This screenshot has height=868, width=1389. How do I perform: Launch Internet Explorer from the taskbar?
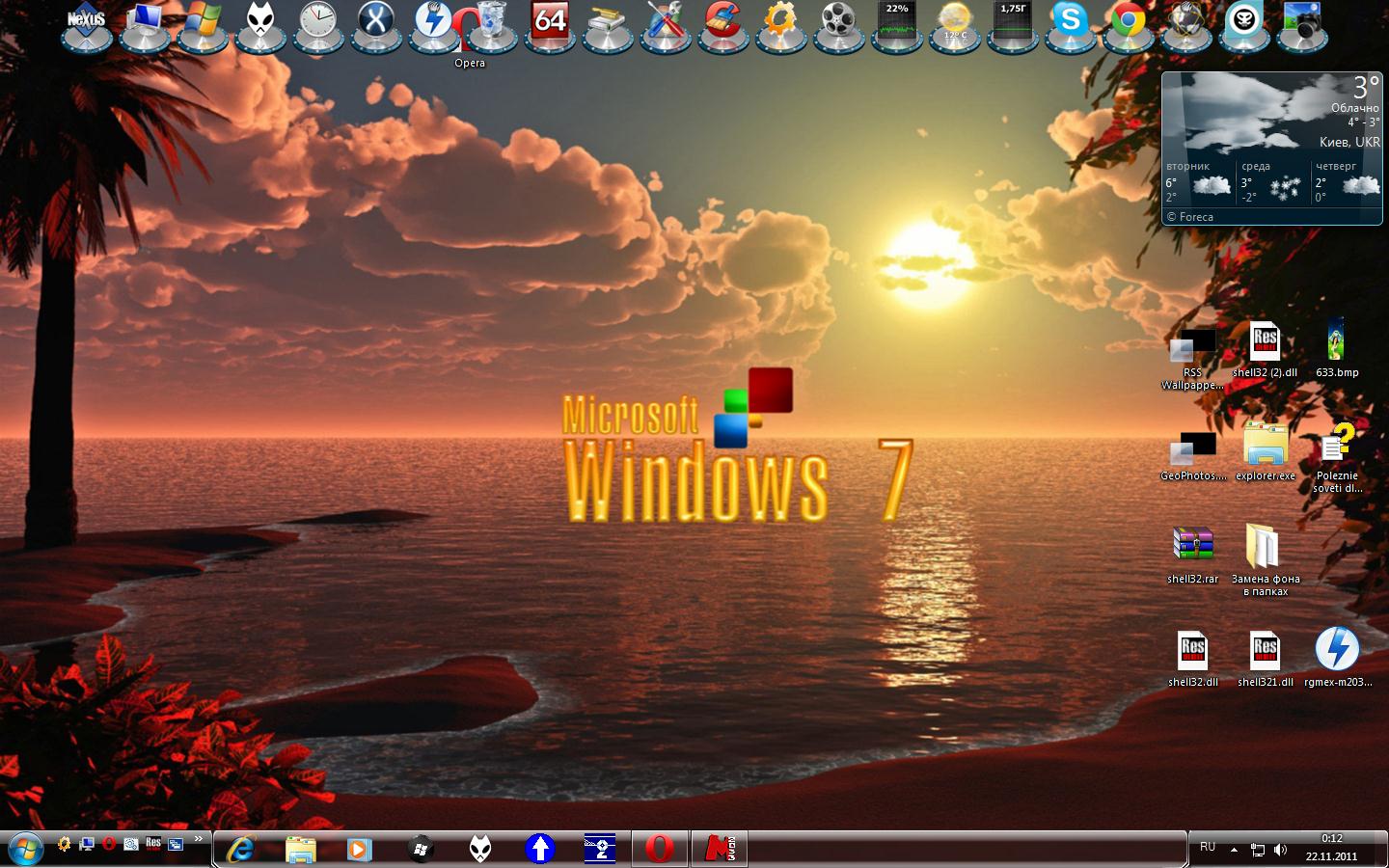[240, 849]
